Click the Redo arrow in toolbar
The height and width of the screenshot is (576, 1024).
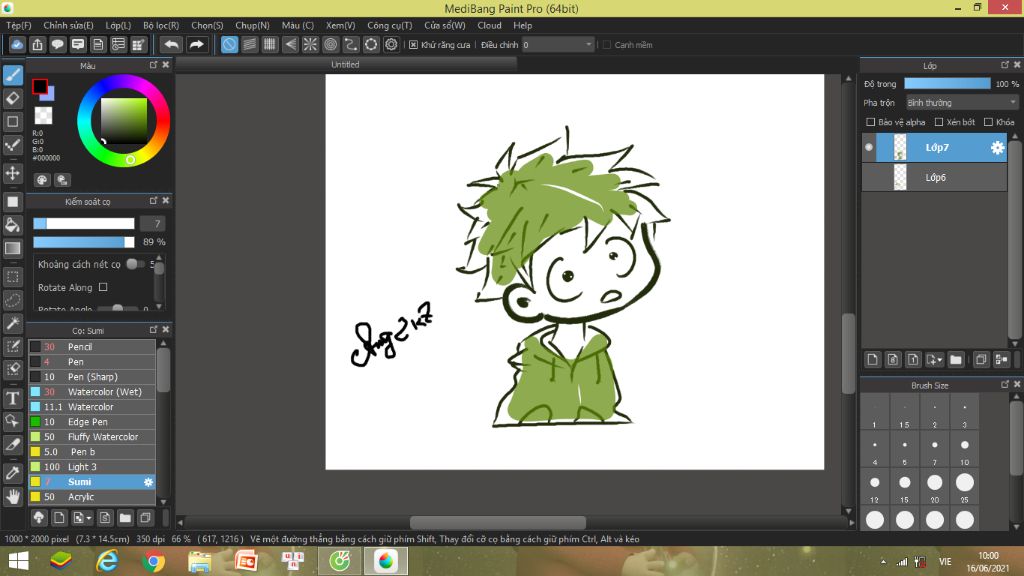pyautogui.click(x=196, y=44)
